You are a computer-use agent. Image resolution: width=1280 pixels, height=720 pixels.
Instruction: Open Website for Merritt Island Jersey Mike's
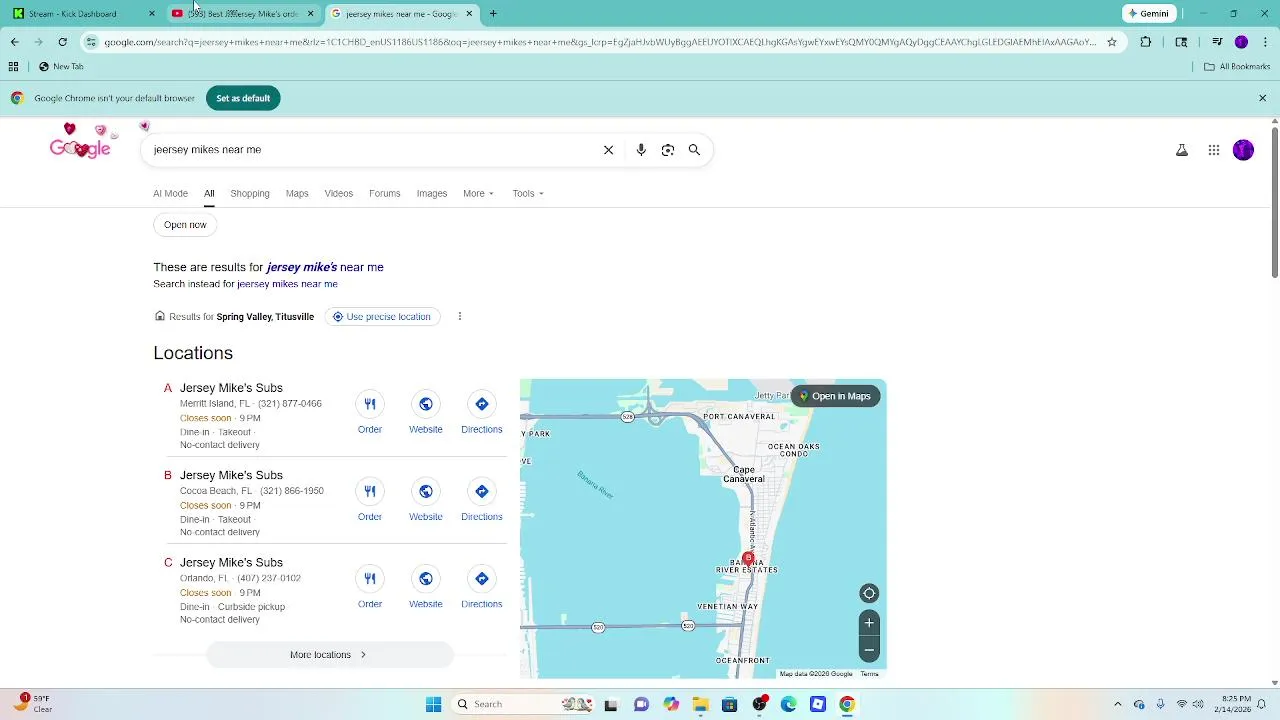point(426,404)
